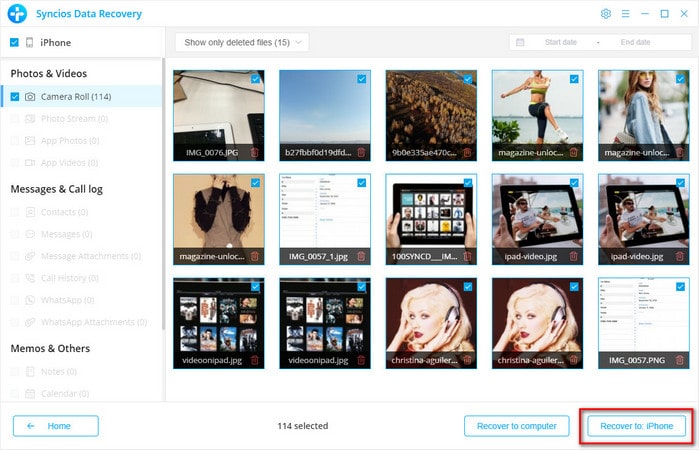Viewport: 699px width, 450px height.
Task: Select the 100SYNCD iPad thumbnail
Action: [431, 212]
